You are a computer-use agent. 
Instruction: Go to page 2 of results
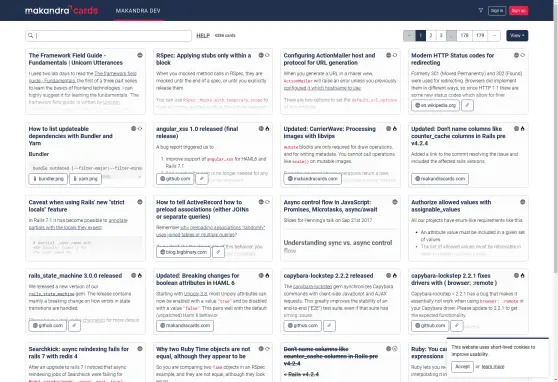pos(431,36)
